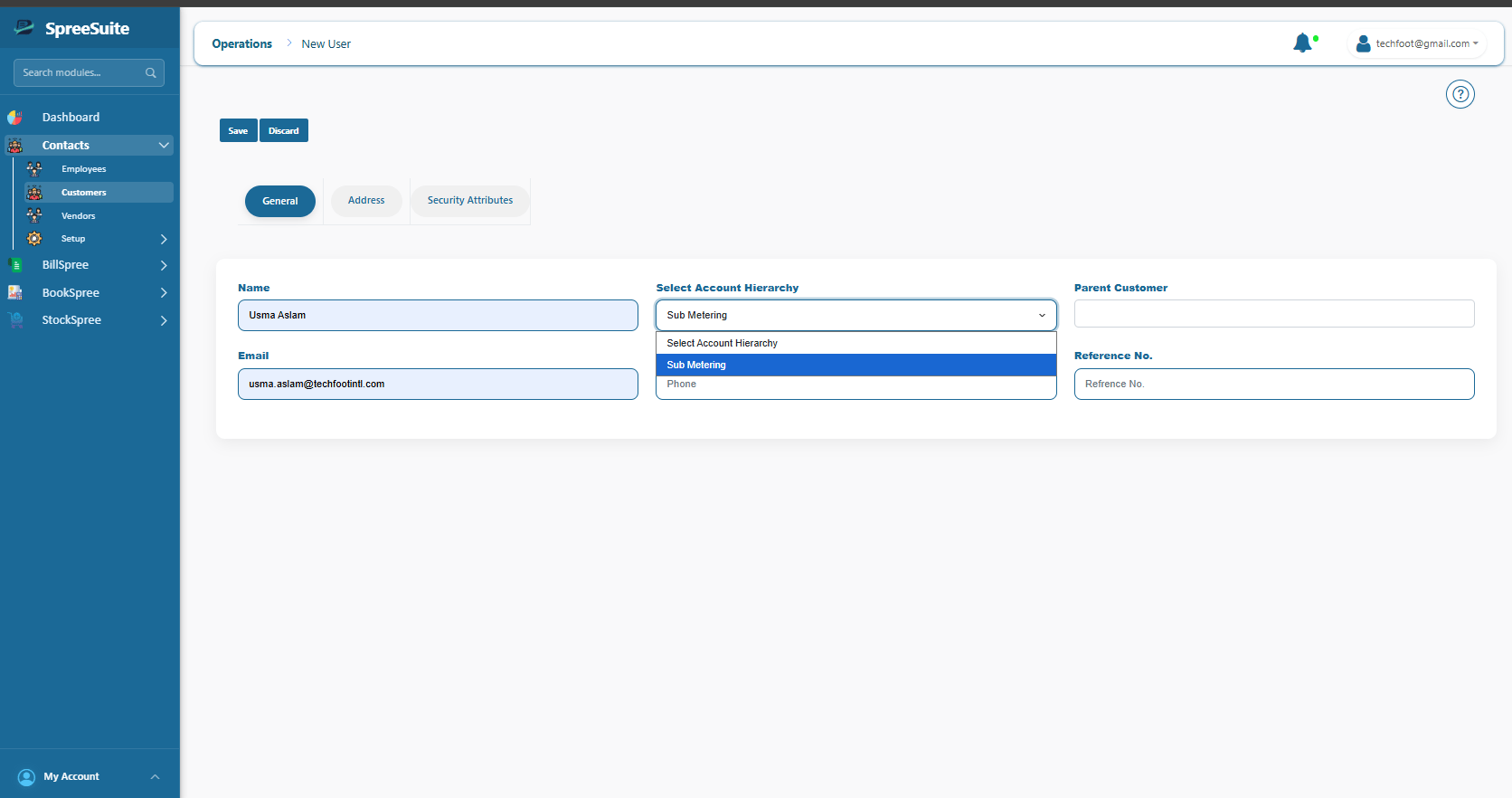Click the 'Reference No.' label
The image size is (1512, 798).
[1113, 356]
